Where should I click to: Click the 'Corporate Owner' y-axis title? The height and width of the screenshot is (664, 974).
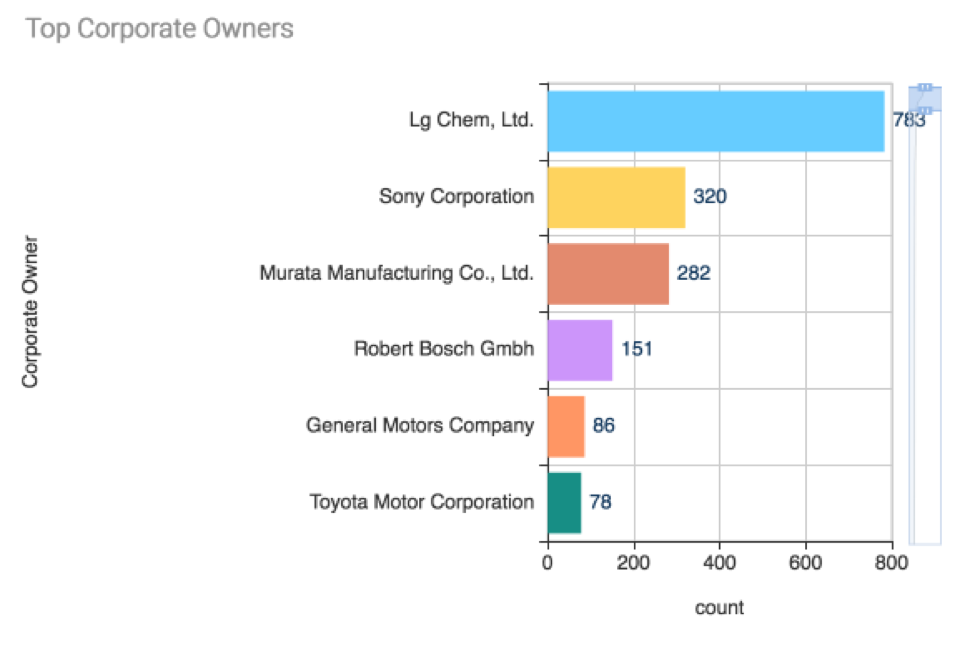click(x=30, y=312)
